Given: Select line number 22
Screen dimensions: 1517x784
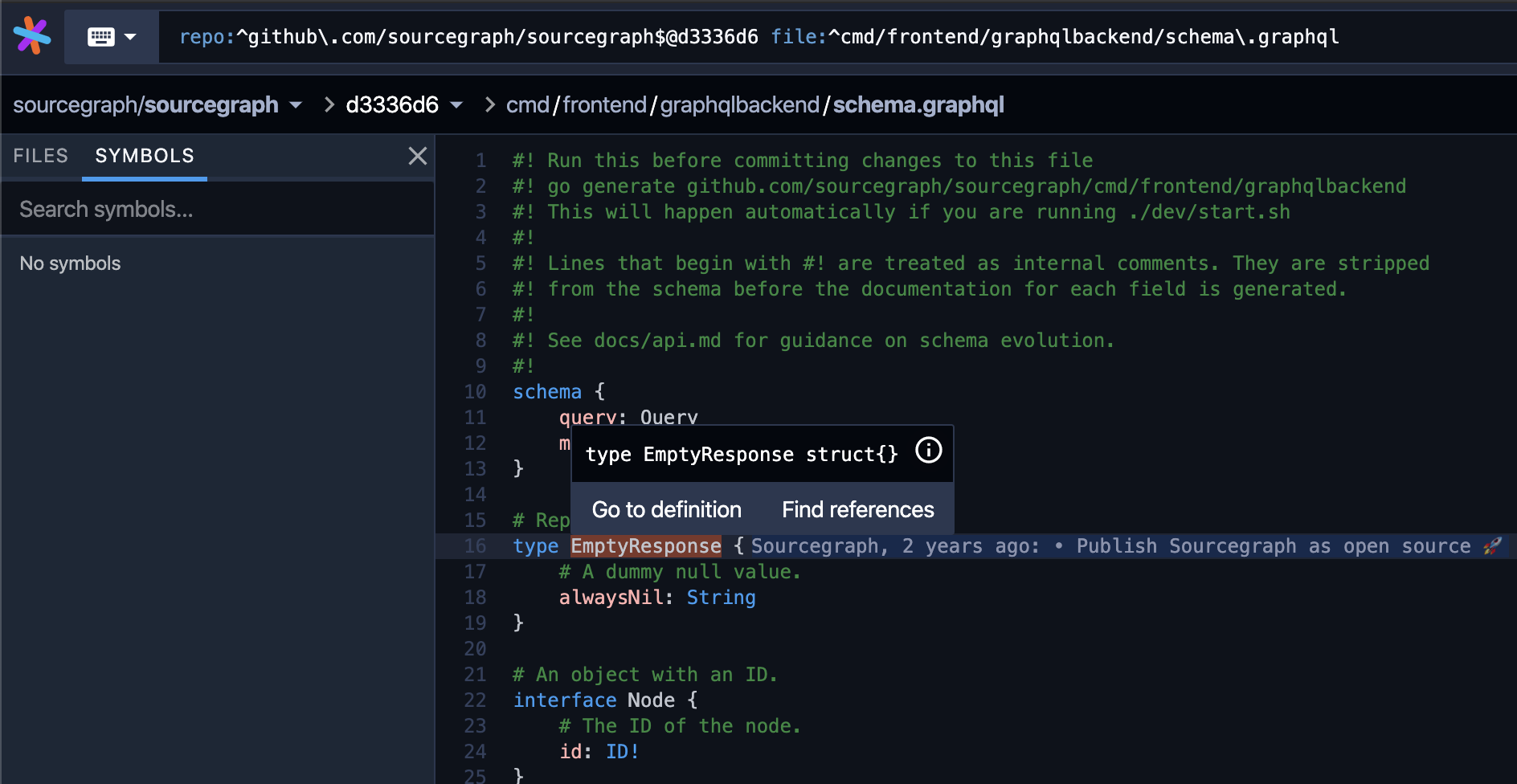Looking at the screenshot, I should coord(475,700).
